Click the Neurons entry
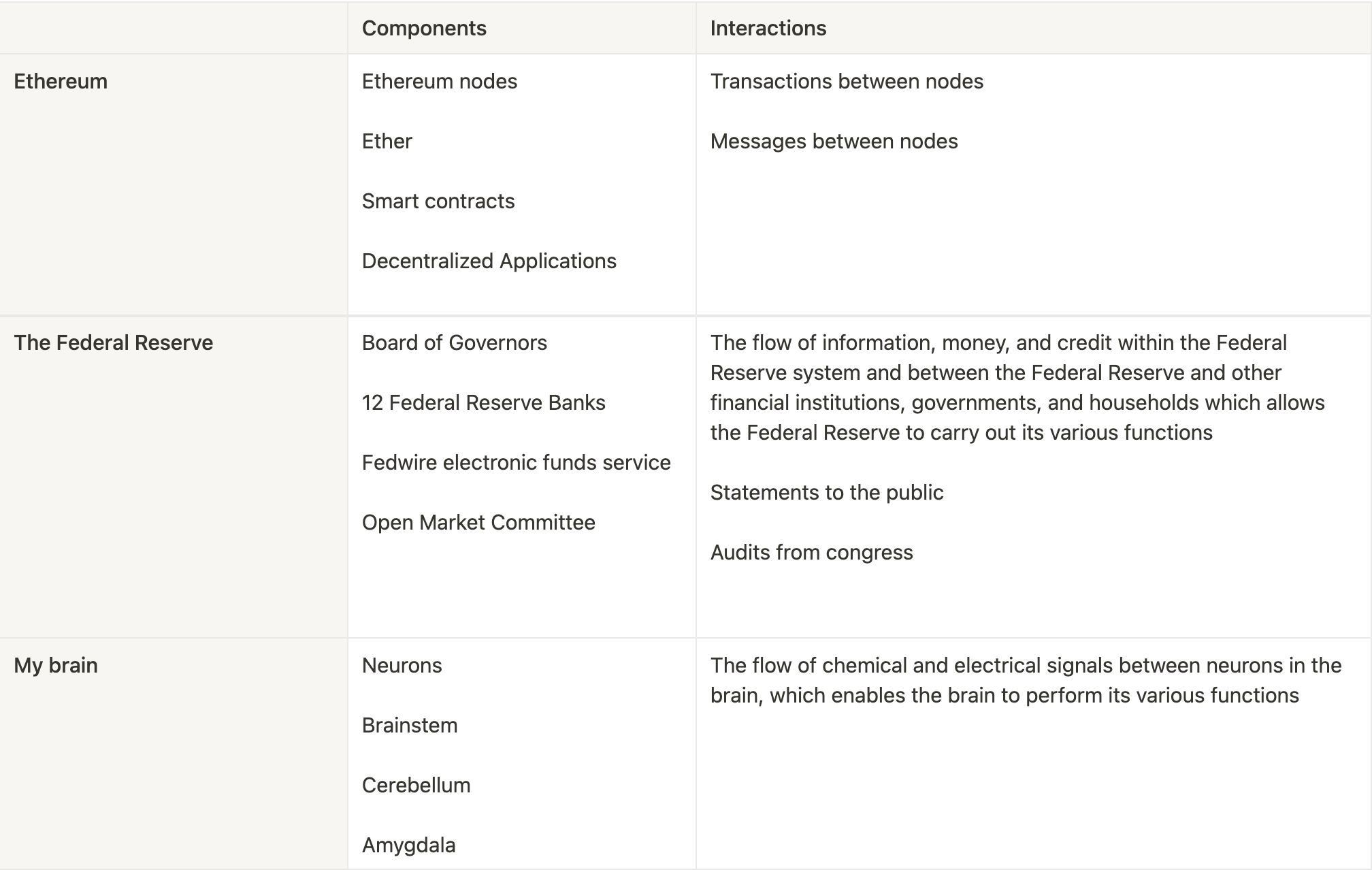This screenshot has height=870, width=1372. pos(402,665)
